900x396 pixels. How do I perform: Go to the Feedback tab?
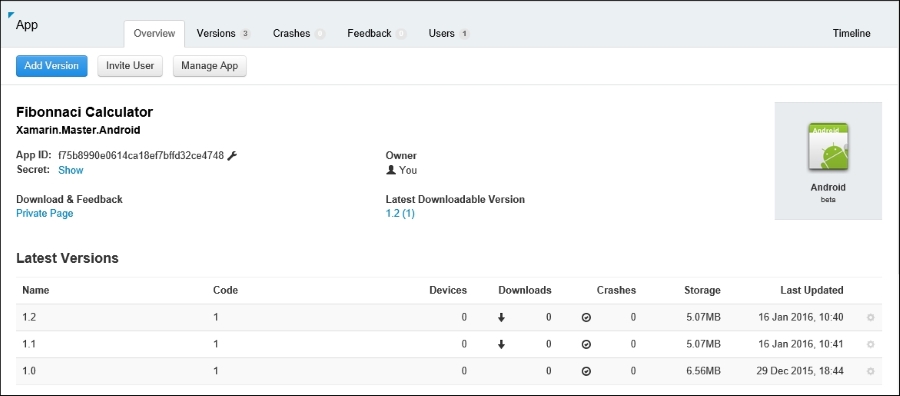click(x=377, y=33)
